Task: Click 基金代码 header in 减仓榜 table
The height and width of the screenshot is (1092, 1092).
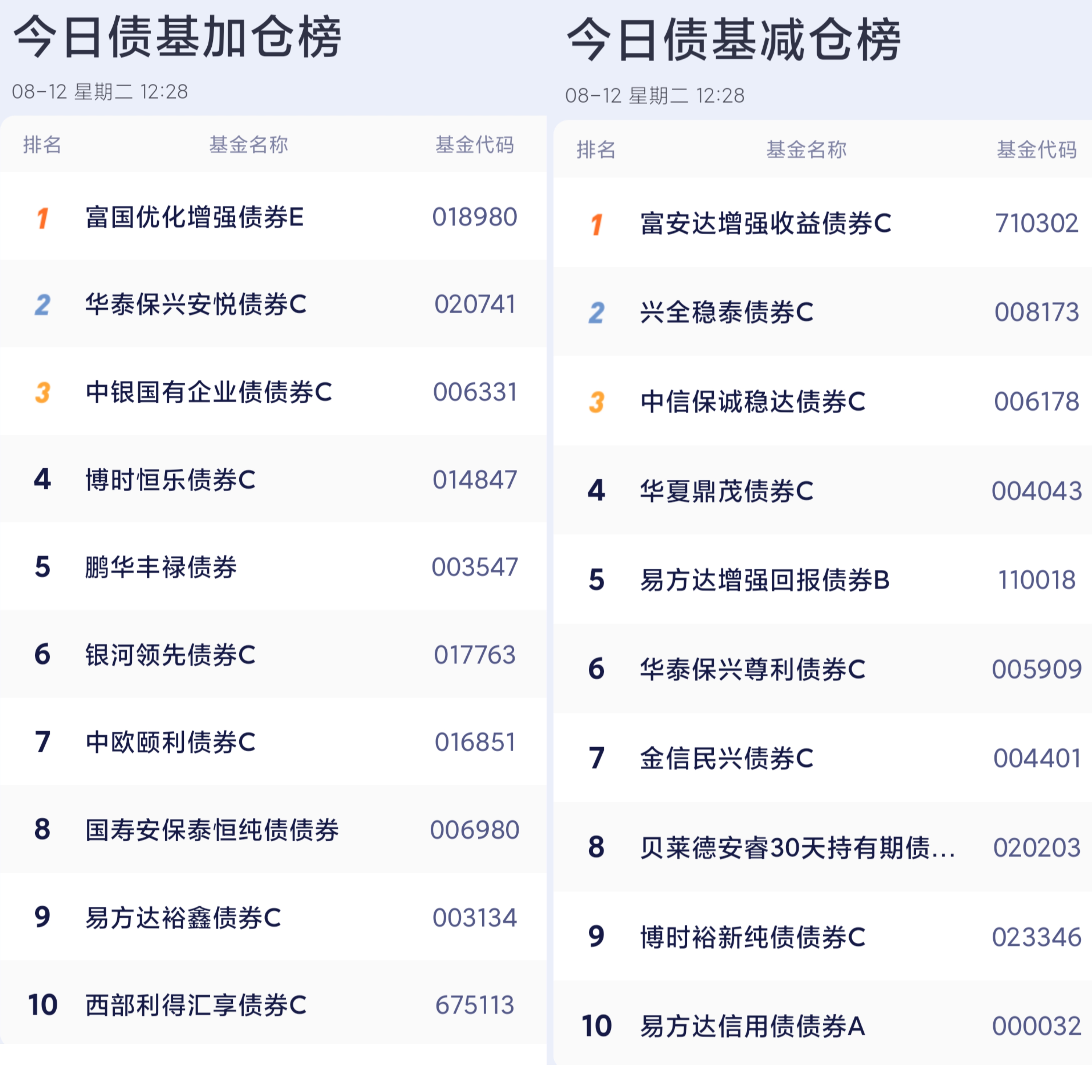Action: 1037,149
